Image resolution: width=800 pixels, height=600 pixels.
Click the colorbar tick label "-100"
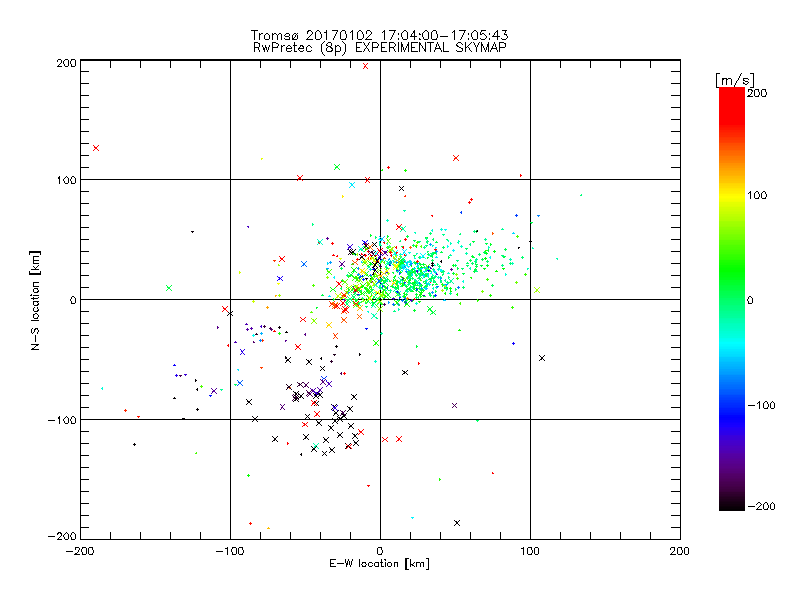tap(761, 406)
